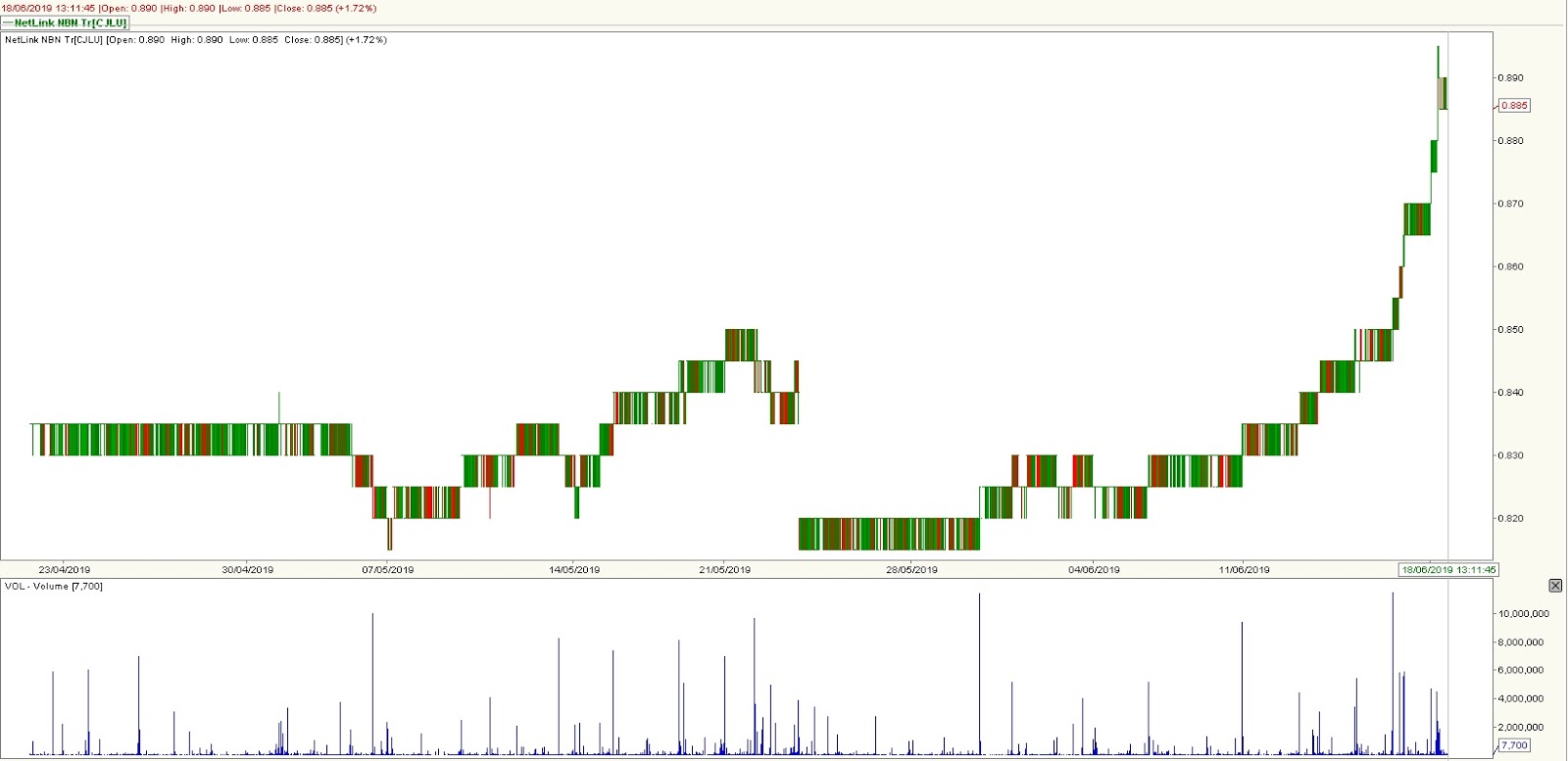This screenshot has width=1568, height=761.
Task: Click the 4,000,000 volume axis label
Action: click(x=1521, y=699)
